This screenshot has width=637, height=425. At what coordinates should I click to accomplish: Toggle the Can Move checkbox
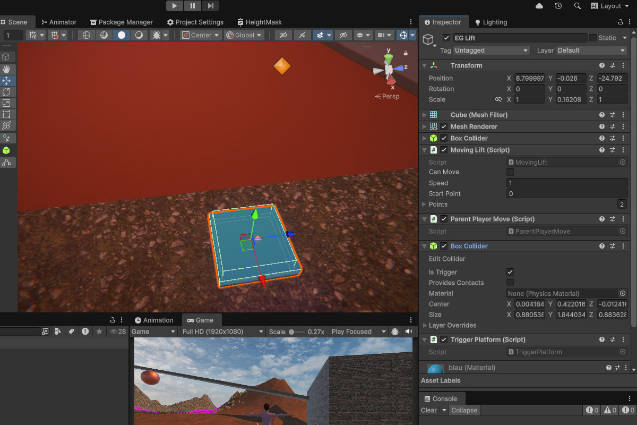pos(510,172)
